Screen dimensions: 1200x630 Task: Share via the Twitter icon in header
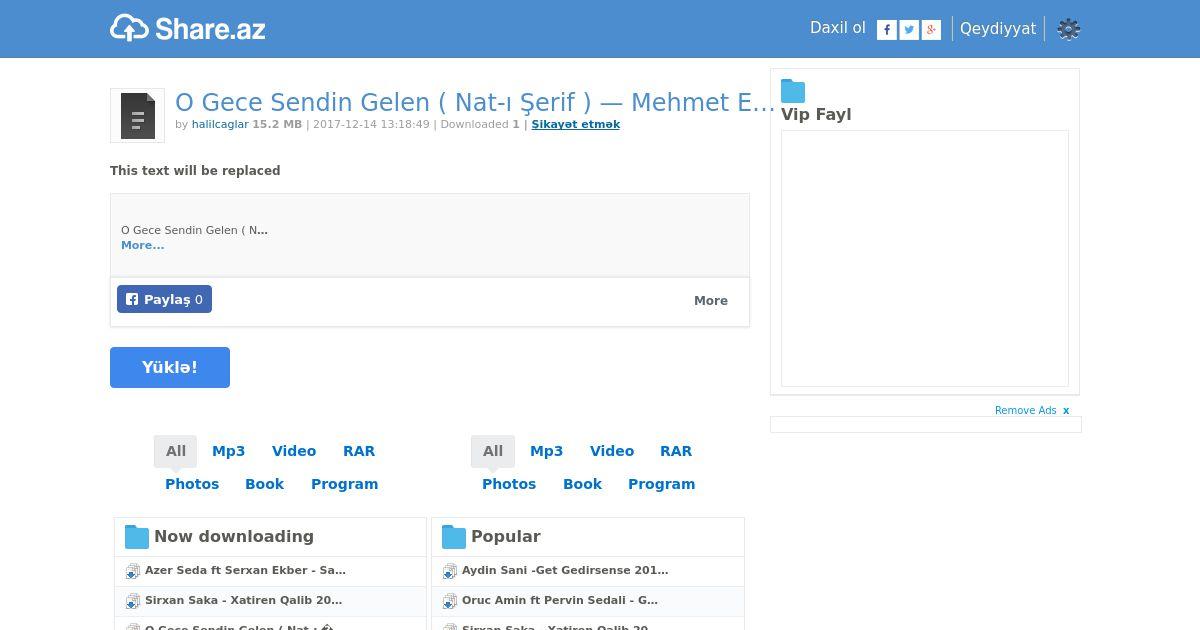pos(909,30)
